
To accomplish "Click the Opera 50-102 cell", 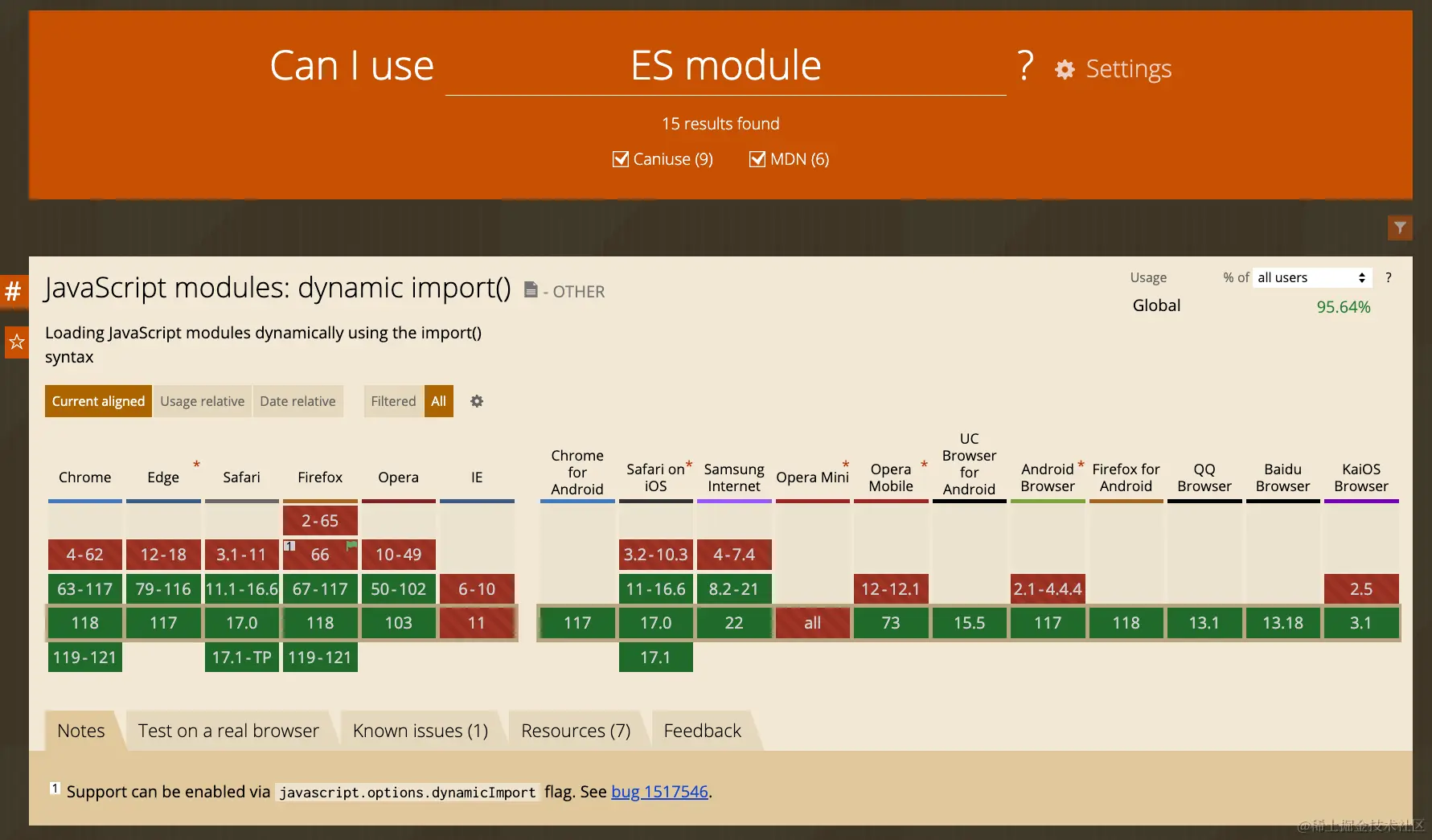I will click(399, 589).
